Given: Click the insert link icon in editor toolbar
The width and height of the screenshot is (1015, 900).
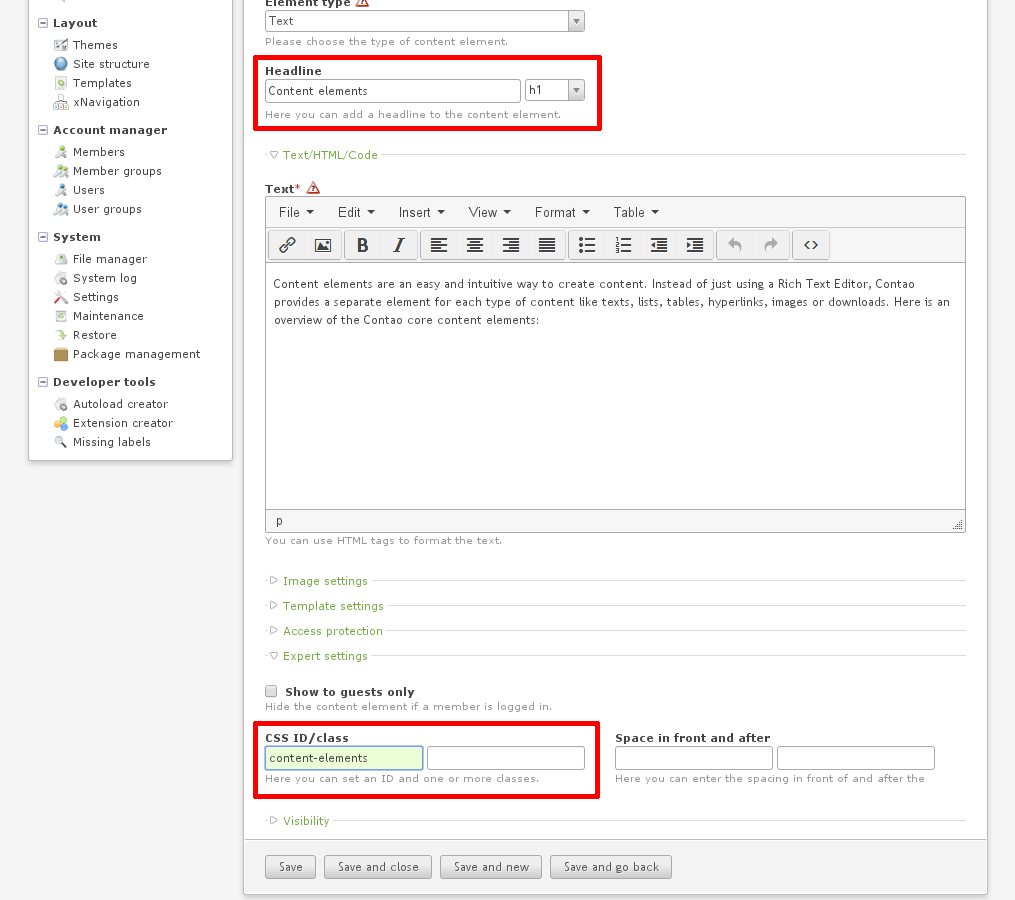Looking at the screenshot, I should tap(287, 245).
